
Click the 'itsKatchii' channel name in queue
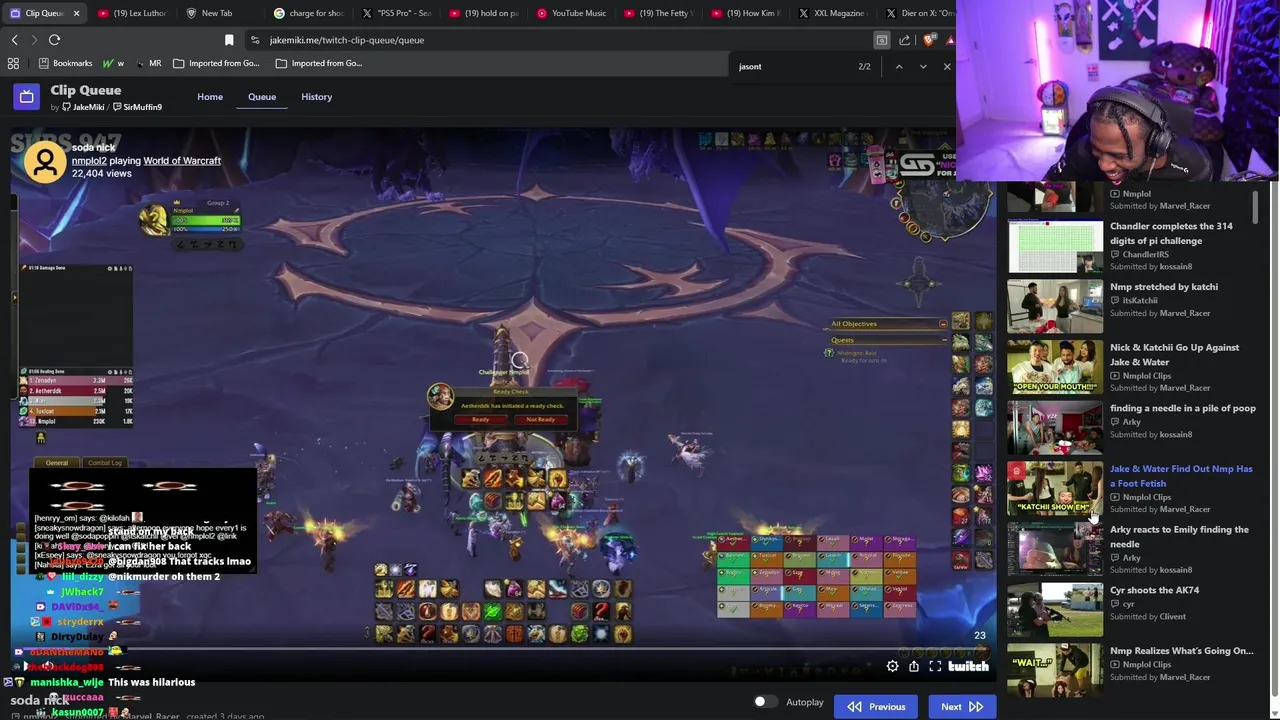tap(1140, 300)
